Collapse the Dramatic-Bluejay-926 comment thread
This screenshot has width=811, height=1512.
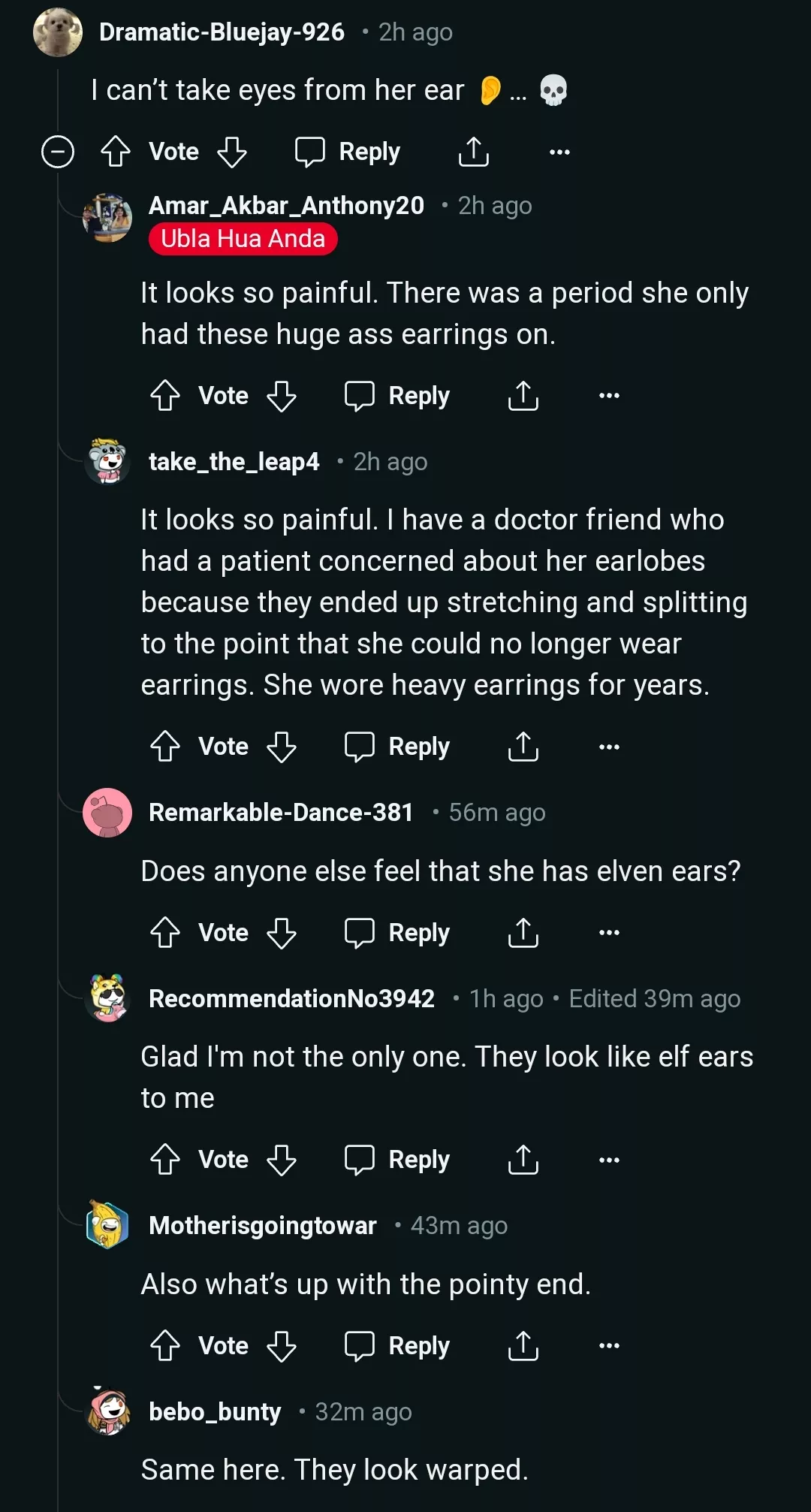pos(58,152)
